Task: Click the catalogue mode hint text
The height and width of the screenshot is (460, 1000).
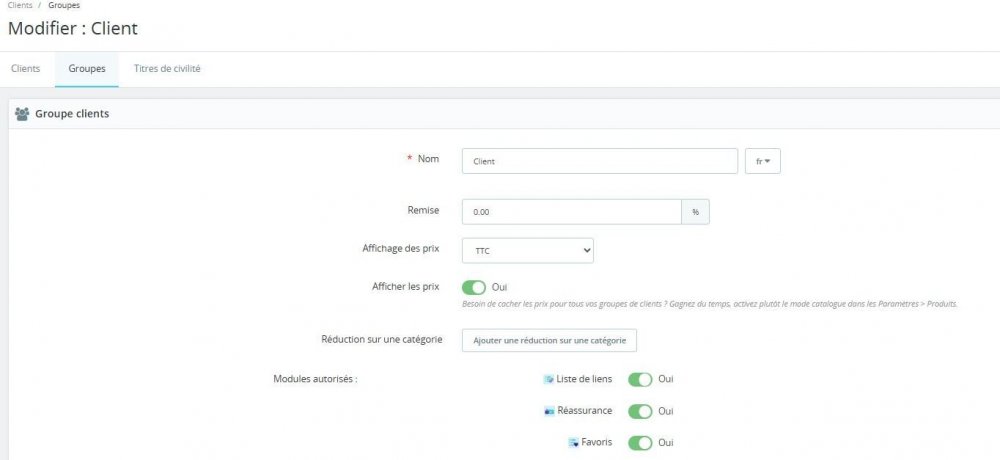Action: click(709, 304)
